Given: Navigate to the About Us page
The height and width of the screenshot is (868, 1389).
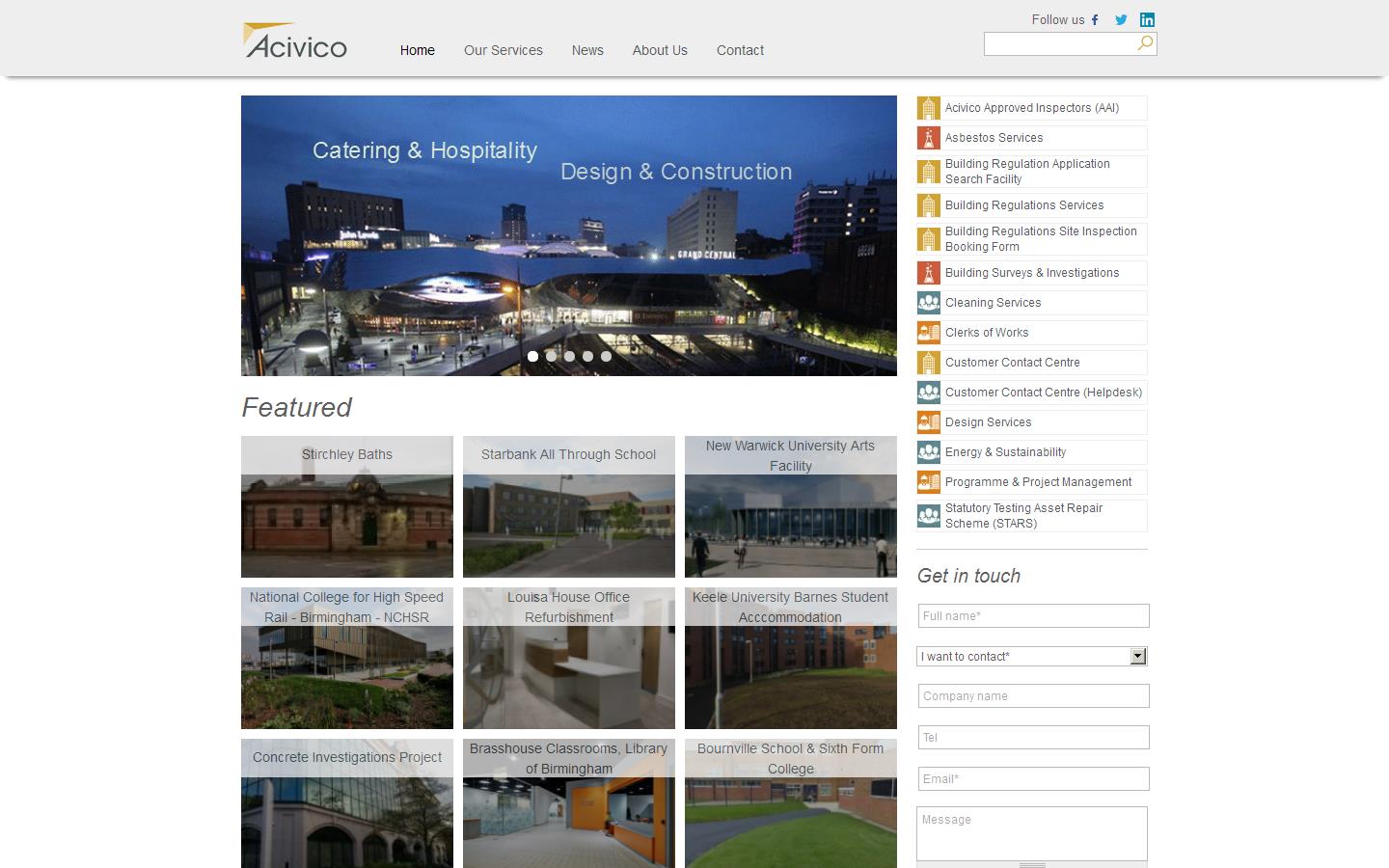Looking at the screenshot, I should (660, 50).
